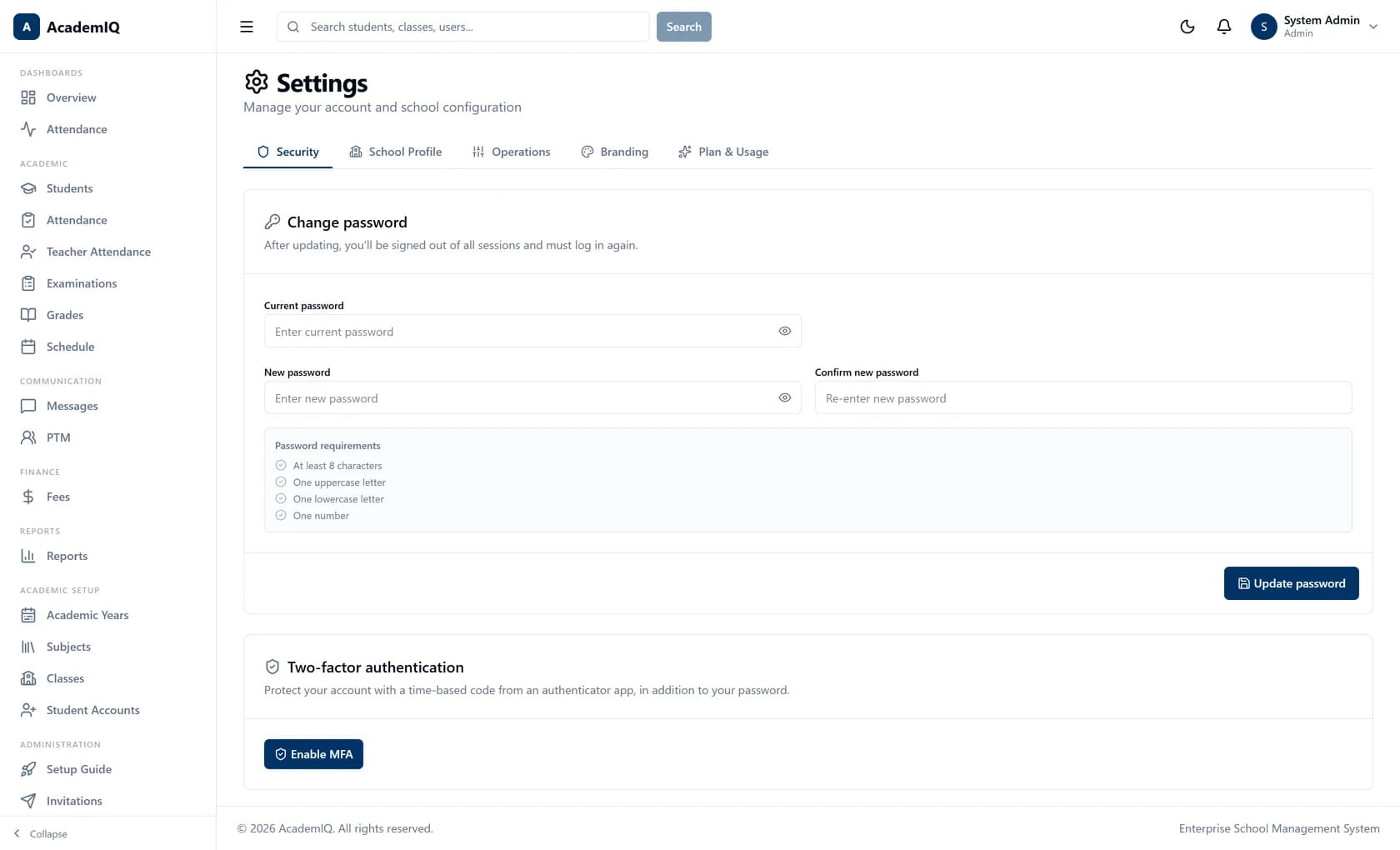Click the Invitations paper plane icon
The width and height of the screenshot is (1400, 850).
tap(28, 801)
